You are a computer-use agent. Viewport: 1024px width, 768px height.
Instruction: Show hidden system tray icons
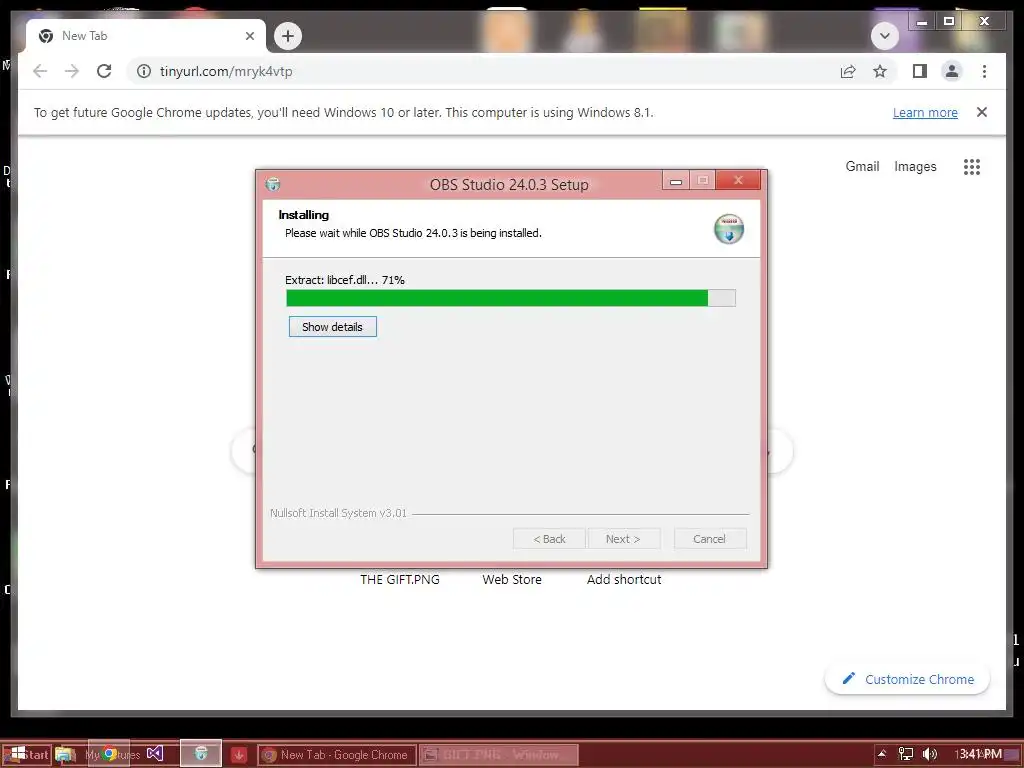pos(882,754)
